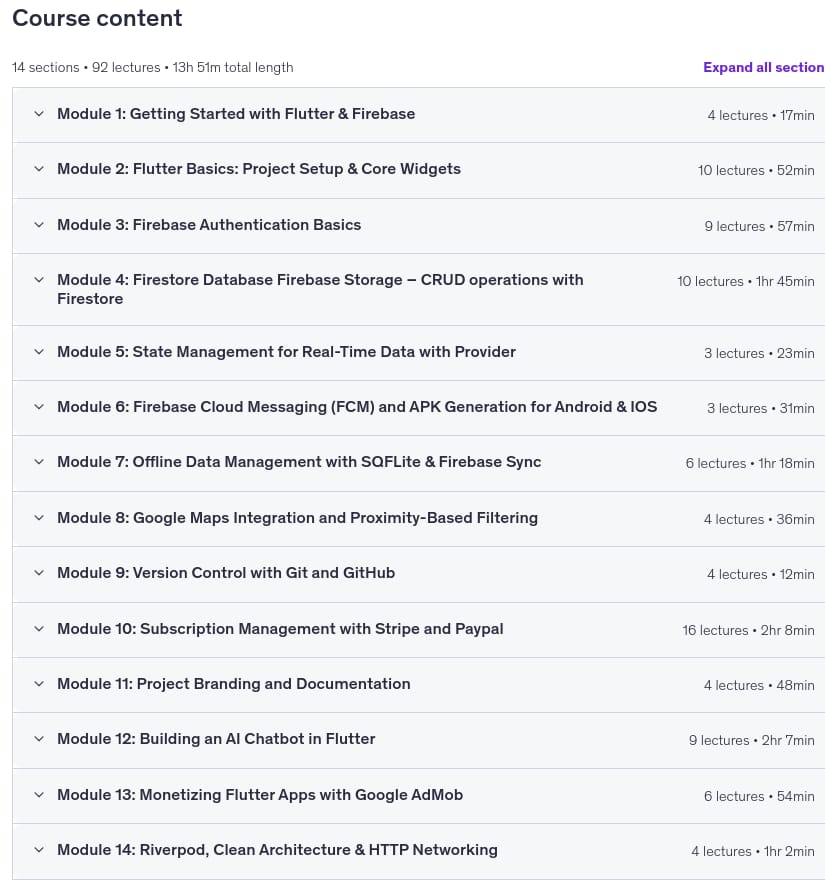Viewport: 825px width, 880px height.
Task: Click '4 lectures • 12min' text
Action: tap(760, 575)
